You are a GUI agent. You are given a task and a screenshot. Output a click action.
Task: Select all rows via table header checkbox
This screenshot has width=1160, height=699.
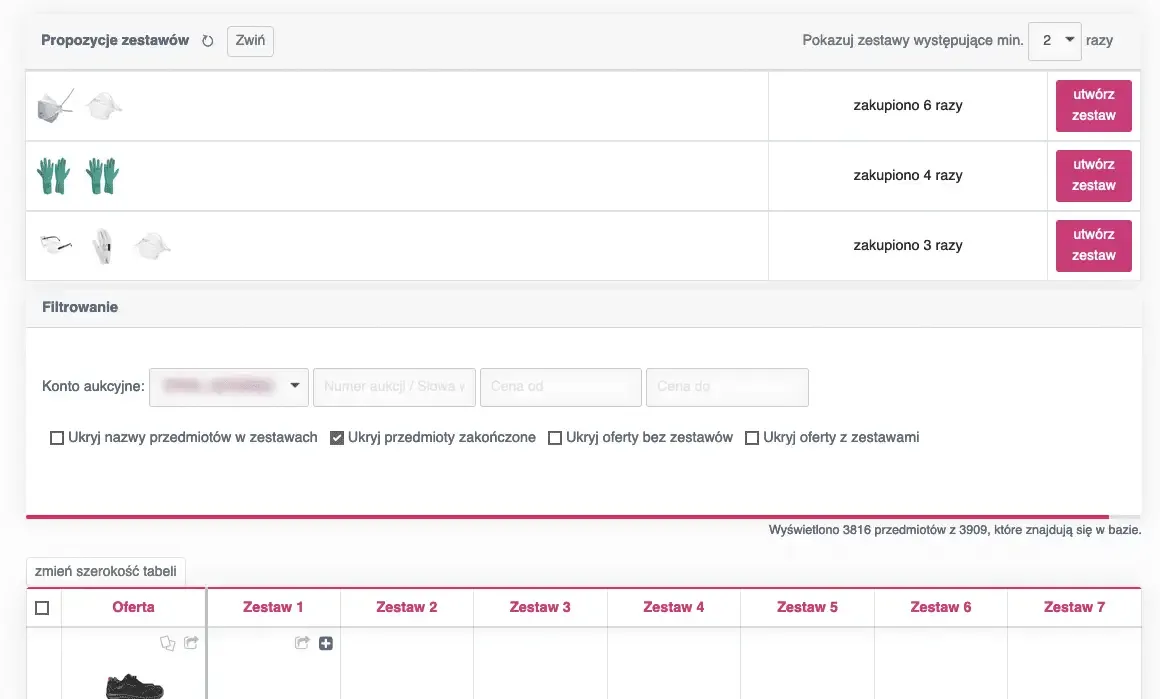point(42,608)
